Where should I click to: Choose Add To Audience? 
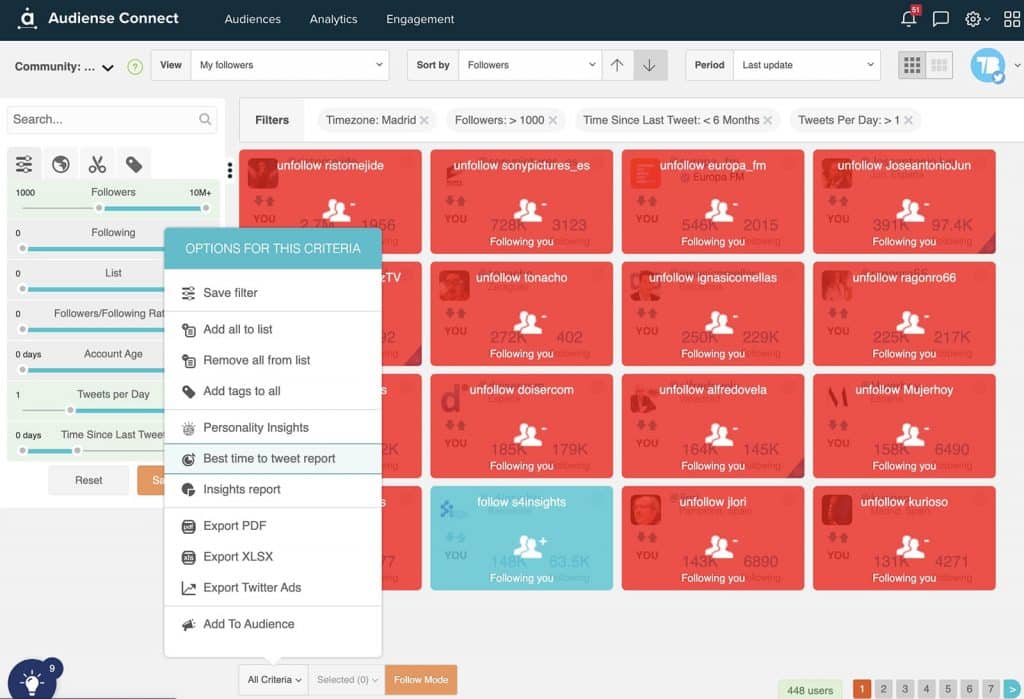[272, 624]
